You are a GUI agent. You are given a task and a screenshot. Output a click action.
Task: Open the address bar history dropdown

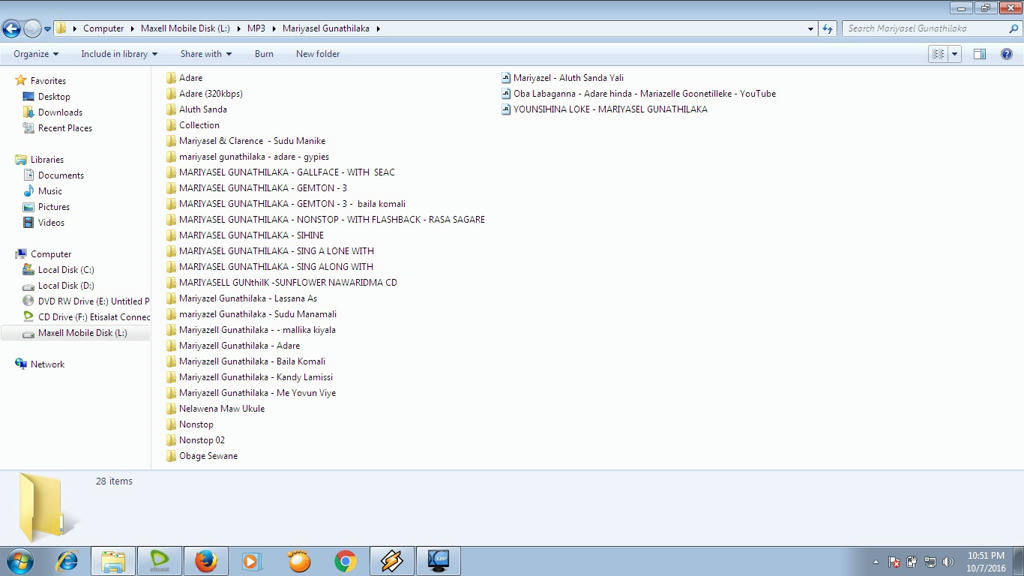pyautogui.click(x=810, y=29)
